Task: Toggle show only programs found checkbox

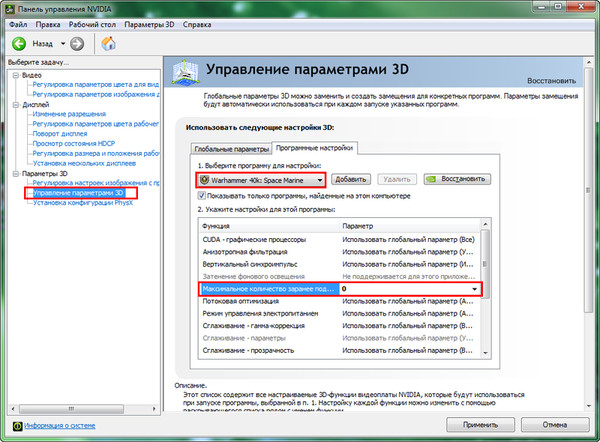Action: 201,196
